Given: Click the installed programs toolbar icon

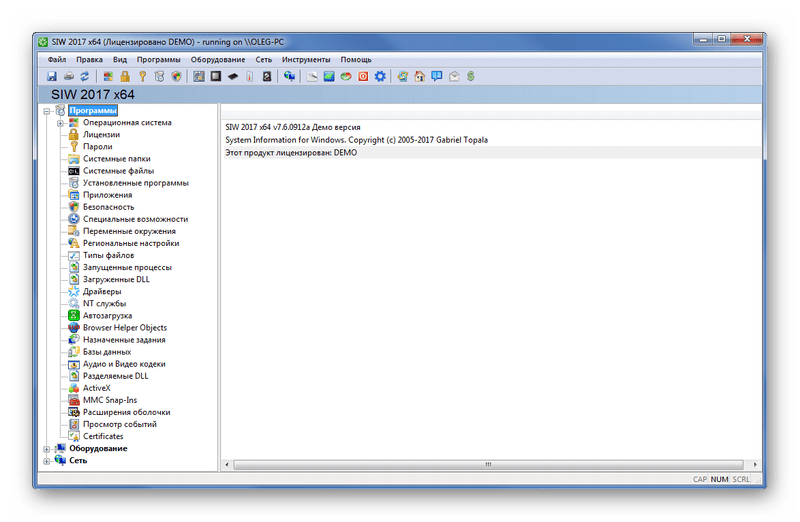Looking at the screenshot, I should [160, 77].
